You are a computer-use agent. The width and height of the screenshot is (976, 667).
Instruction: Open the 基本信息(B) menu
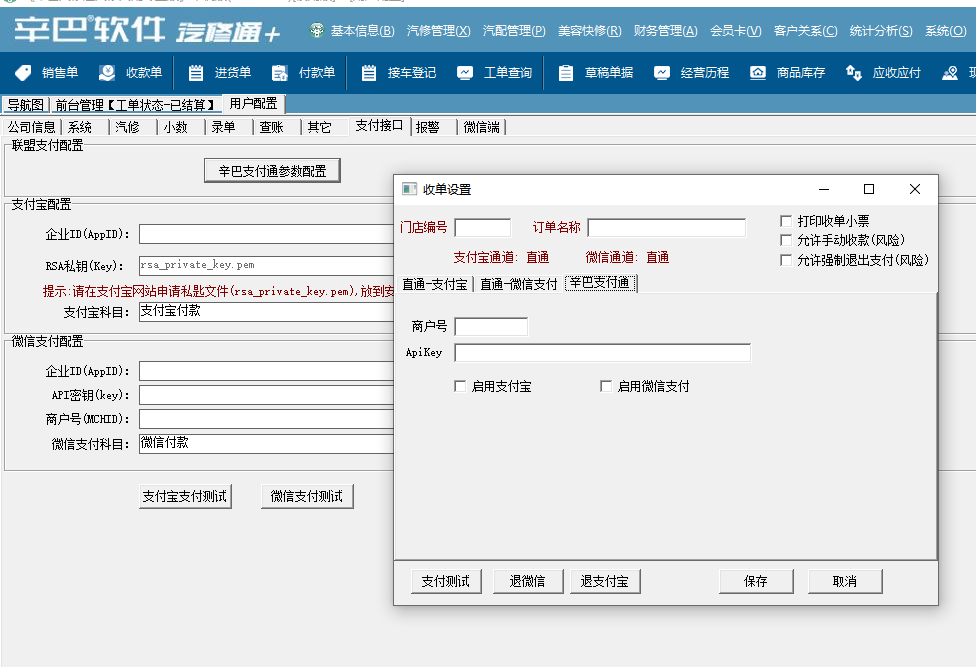coord(362,30)
